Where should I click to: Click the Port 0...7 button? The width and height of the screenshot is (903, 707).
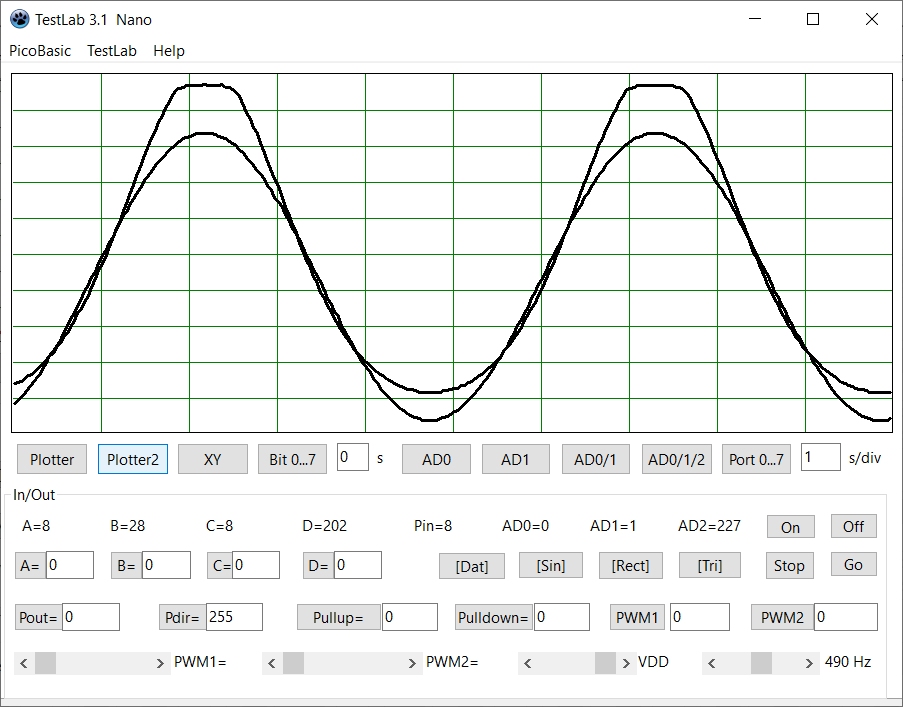coord(756,459)
